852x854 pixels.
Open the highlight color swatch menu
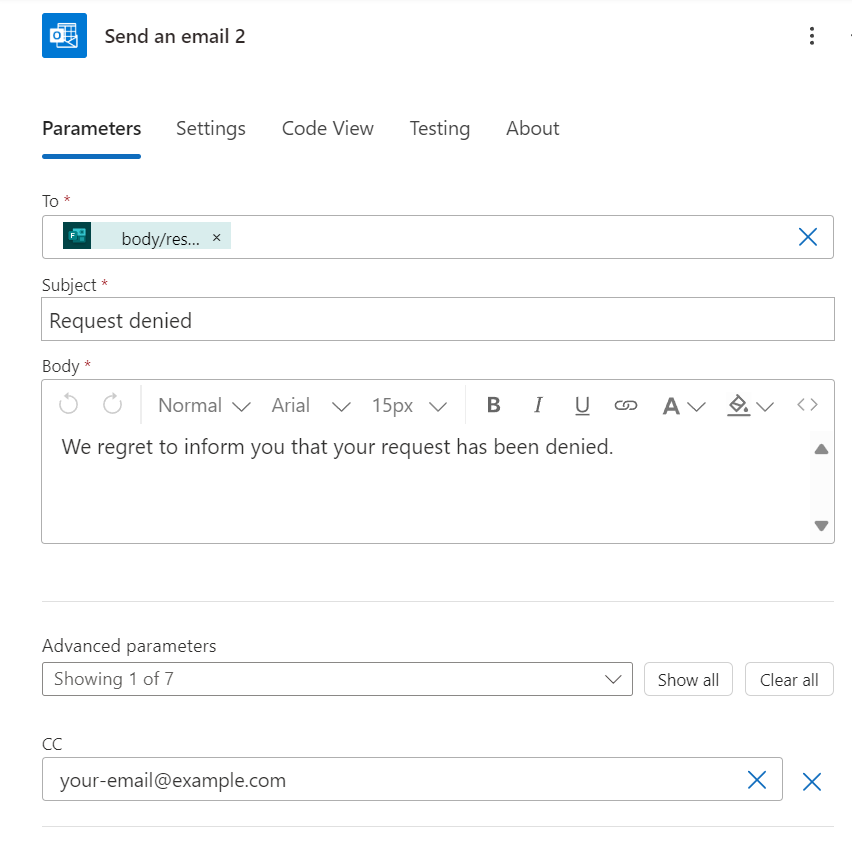click(x=748, y=404)
